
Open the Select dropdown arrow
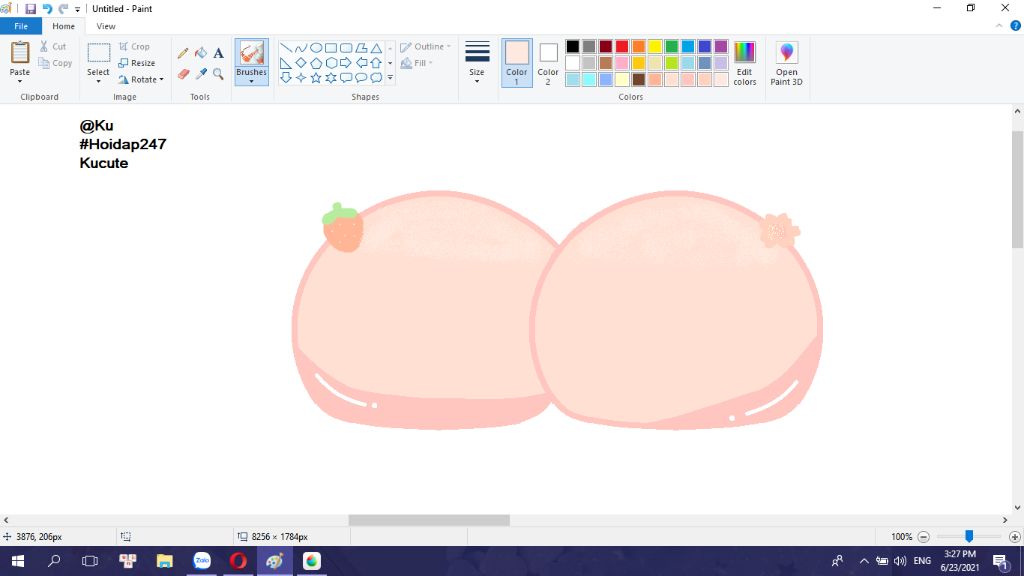coord(99,81)
